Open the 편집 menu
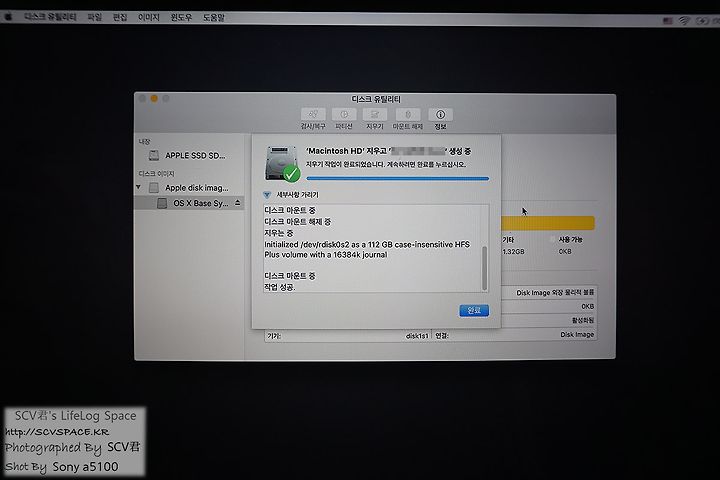This screenshot has height=480, width=720. coord(120,17)
